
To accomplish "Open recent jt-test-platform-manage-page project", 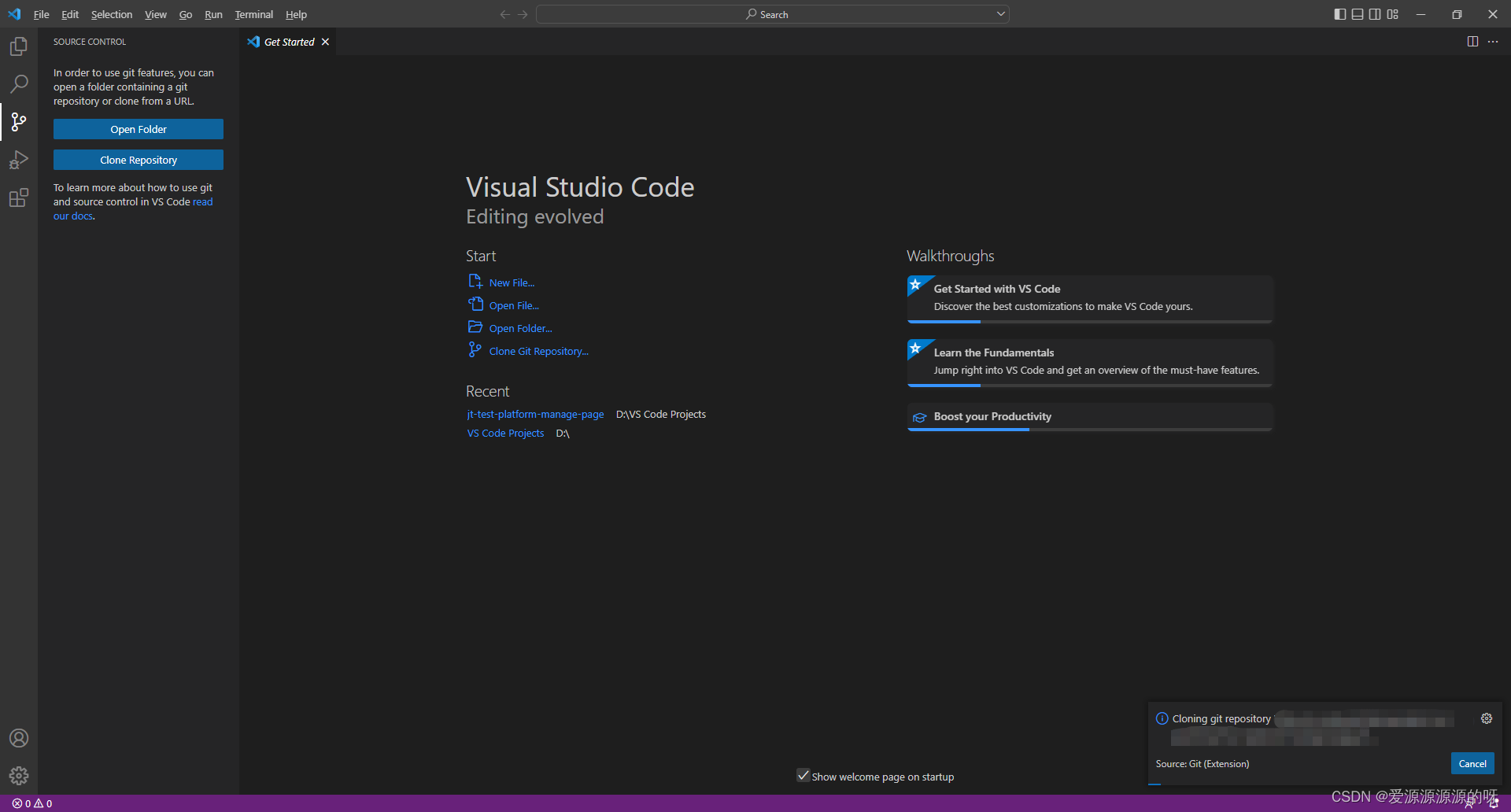I will [x=535, y=414].
